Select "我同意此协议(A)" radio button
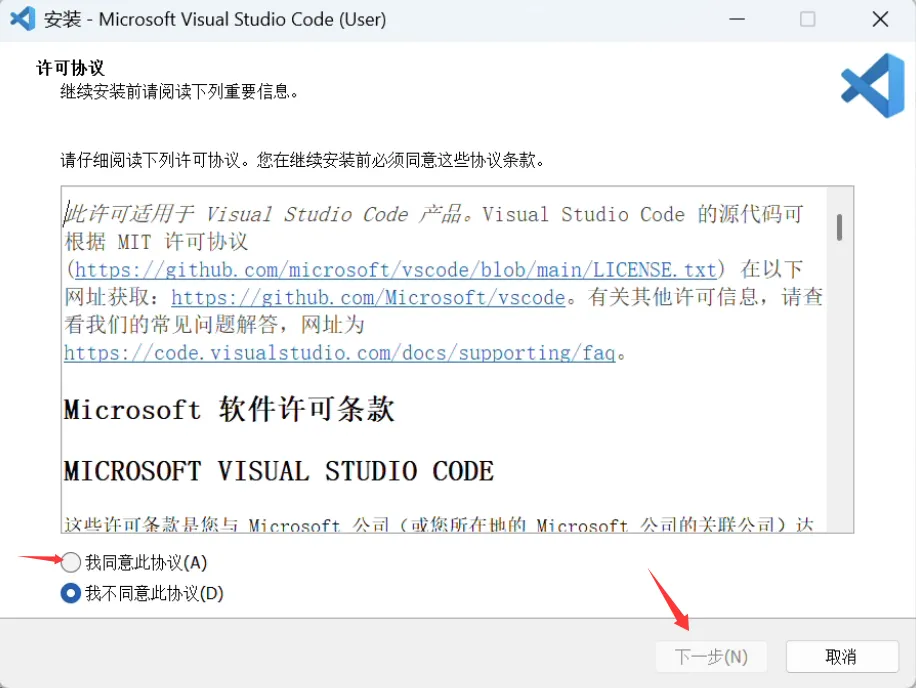 (71, 562)
